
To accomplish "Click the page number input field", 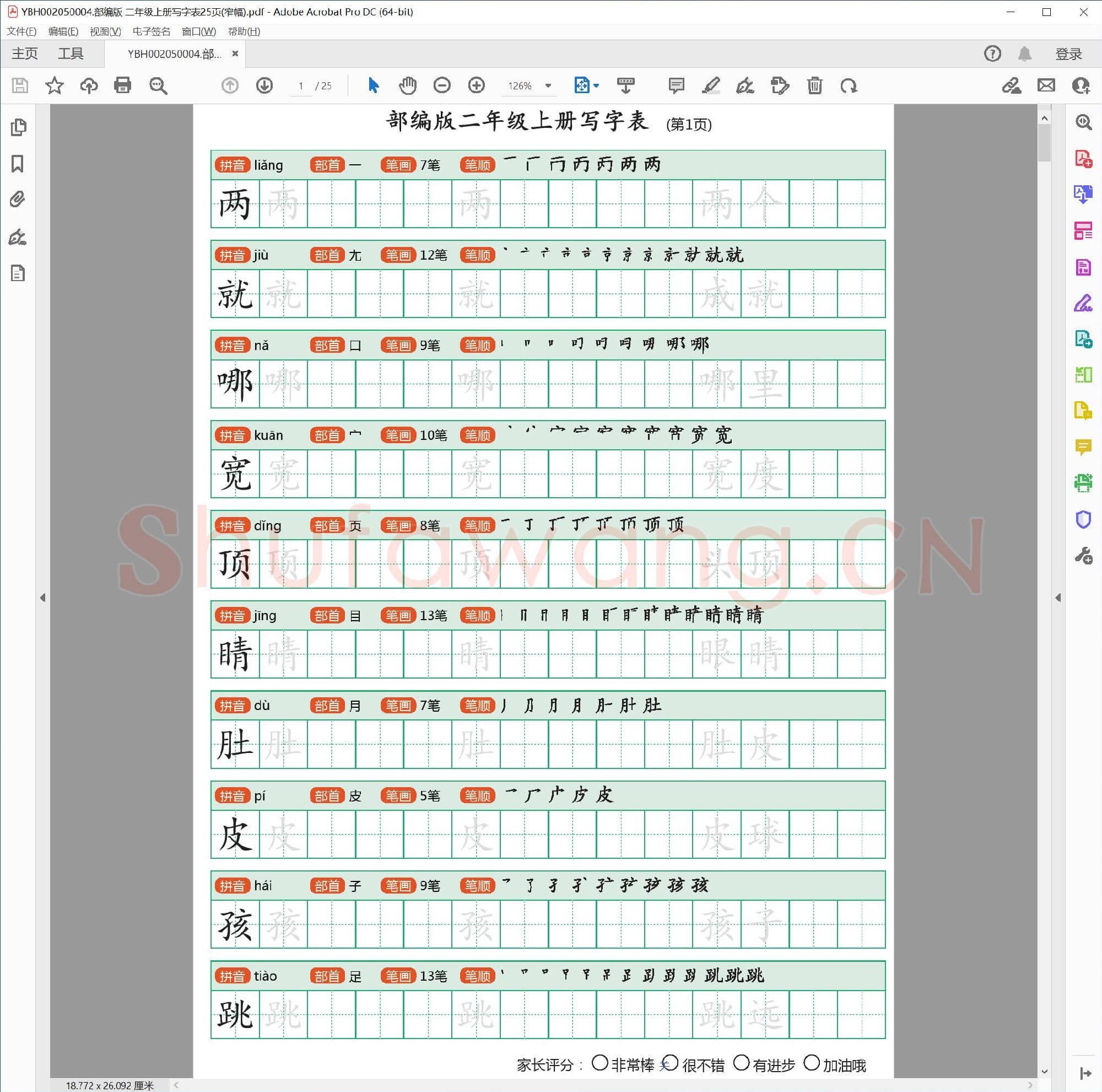I will point(301,85).
